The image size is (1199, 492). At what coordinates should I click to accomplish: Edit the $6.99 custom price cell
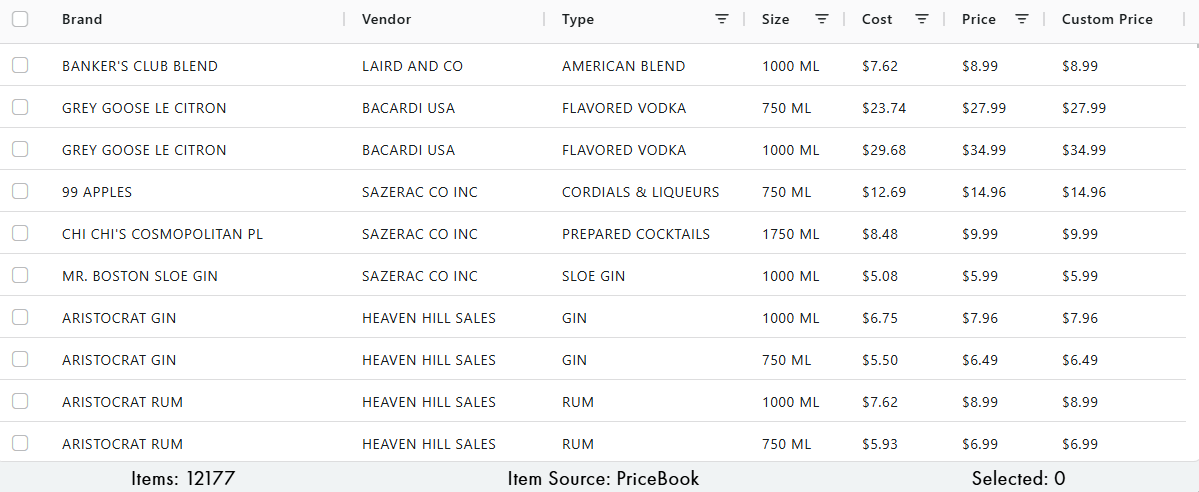(1080, 445)
